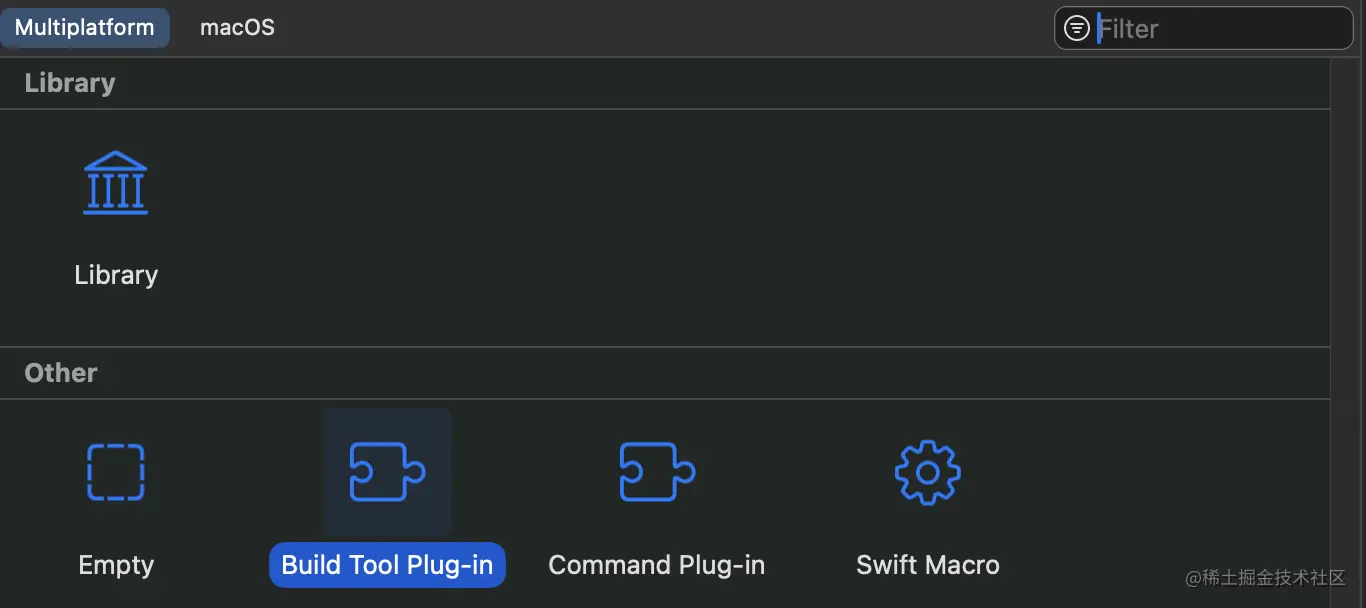Select the Library template building icon
Viewport: 1366px width, 608px height.
tap(116, 183)
